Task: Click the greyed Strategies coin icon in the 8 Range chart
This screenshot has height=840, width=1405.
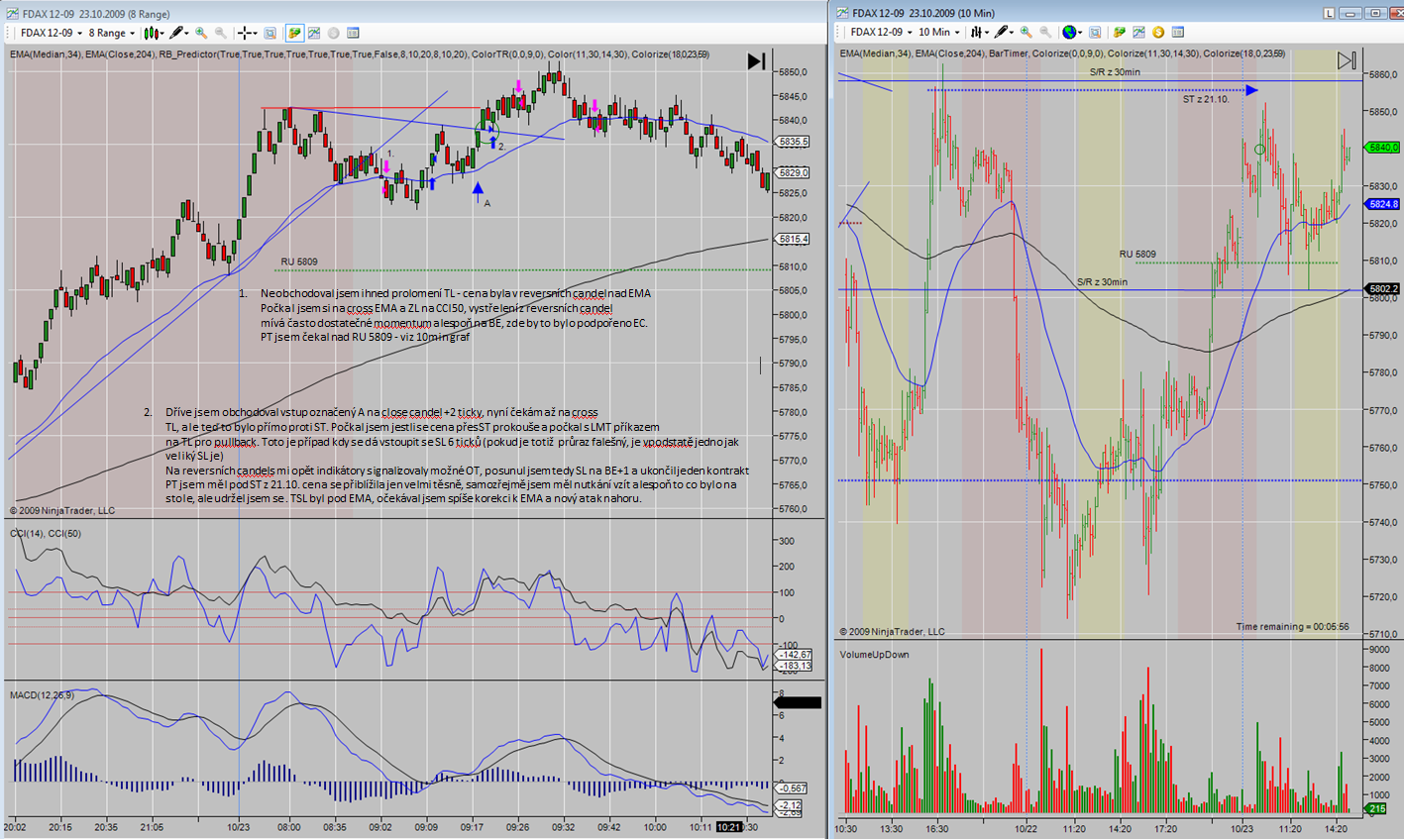Action: pyautogui.click(x=333, y=33)
